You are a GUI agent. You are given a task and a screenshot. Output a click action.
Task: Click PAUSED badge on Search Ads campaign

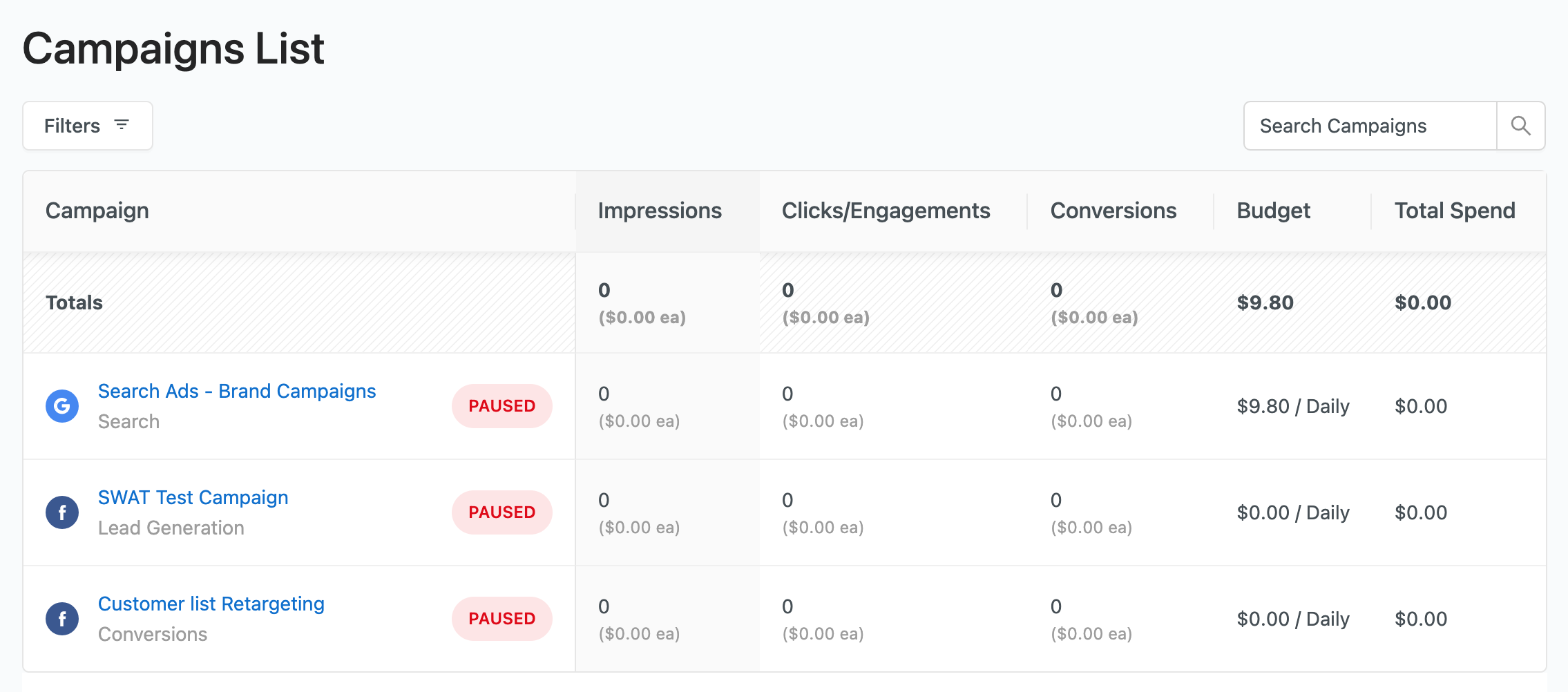501,406
